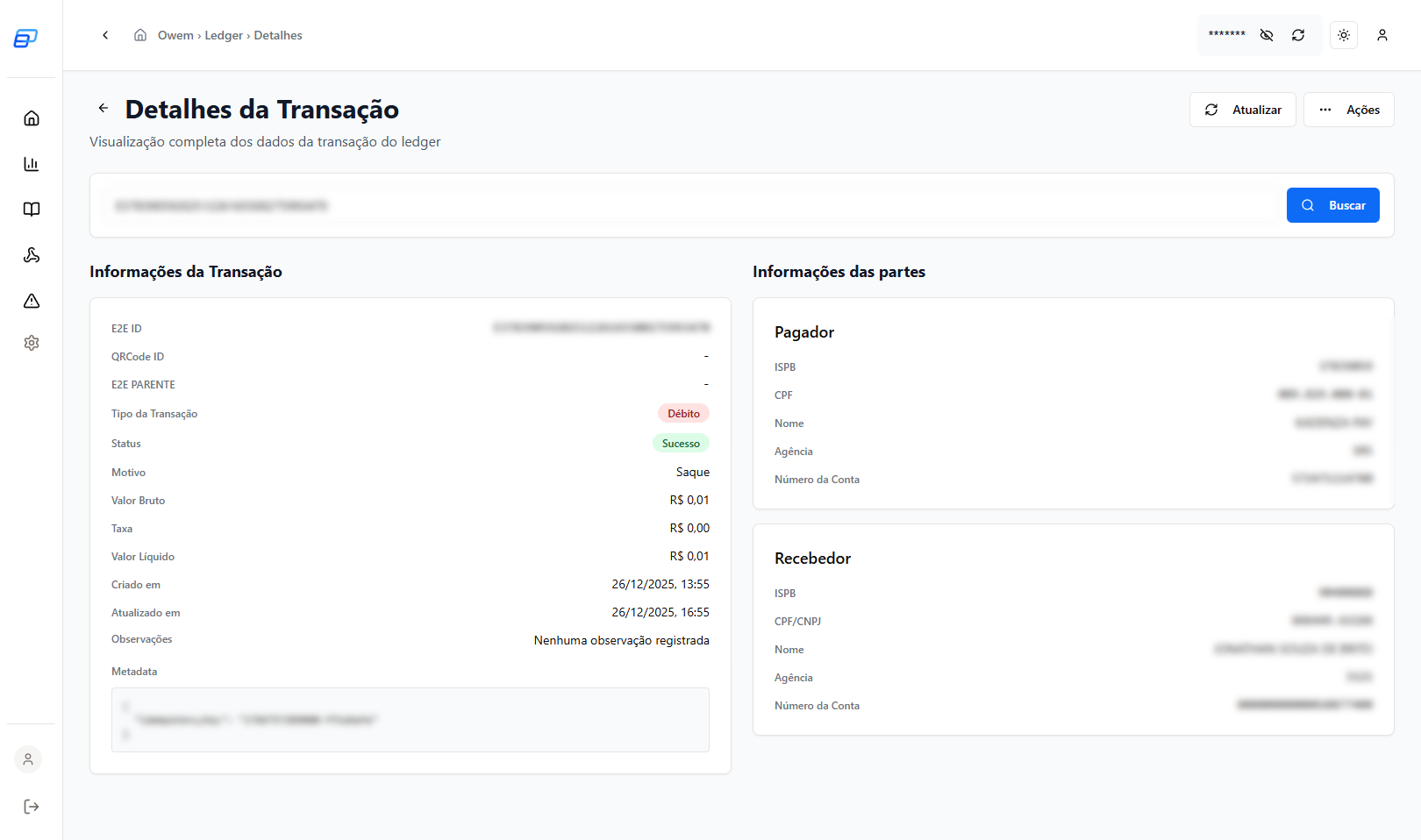1421x840 pixels.
Task: Click the logout icon at sidebar bottom
Action: point(32,806)
